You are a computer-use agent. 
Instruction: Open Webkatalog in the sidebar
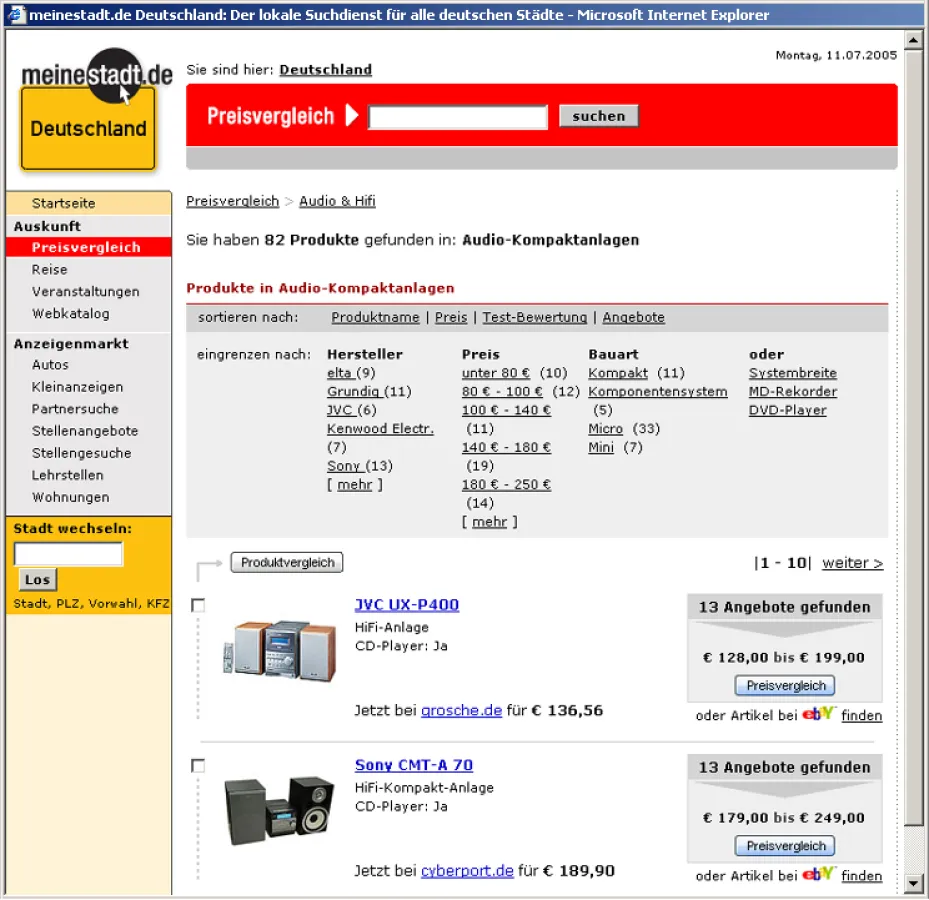coord(71,313)
